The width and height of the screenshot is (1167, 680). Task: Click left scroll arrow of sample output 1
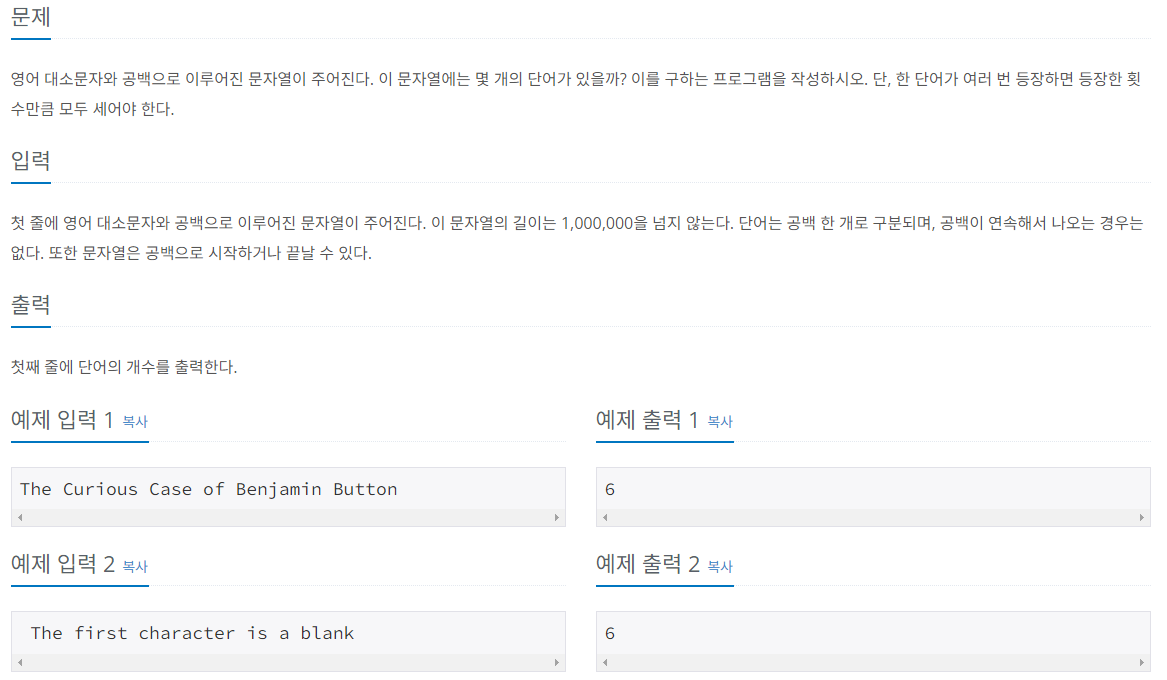pos(605,517)
